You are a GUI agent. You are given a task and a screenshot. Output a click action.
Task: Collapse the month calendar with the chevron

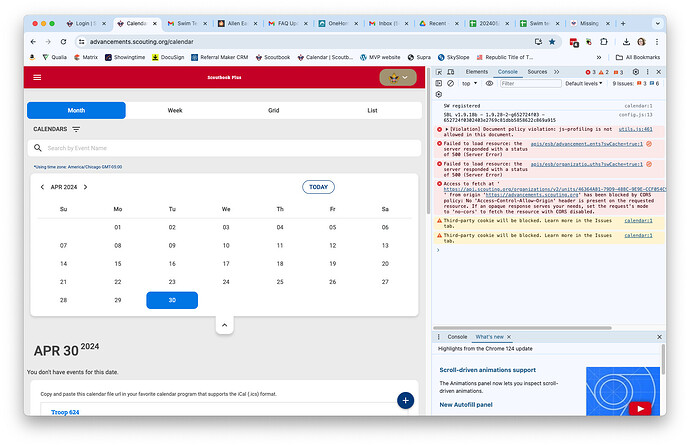[x=224, y=325]
